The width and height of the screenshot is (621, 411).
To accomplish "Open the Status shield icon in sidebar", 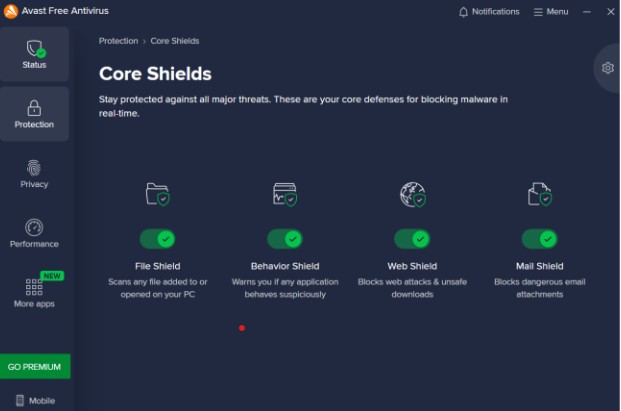I will click(35, 49).
